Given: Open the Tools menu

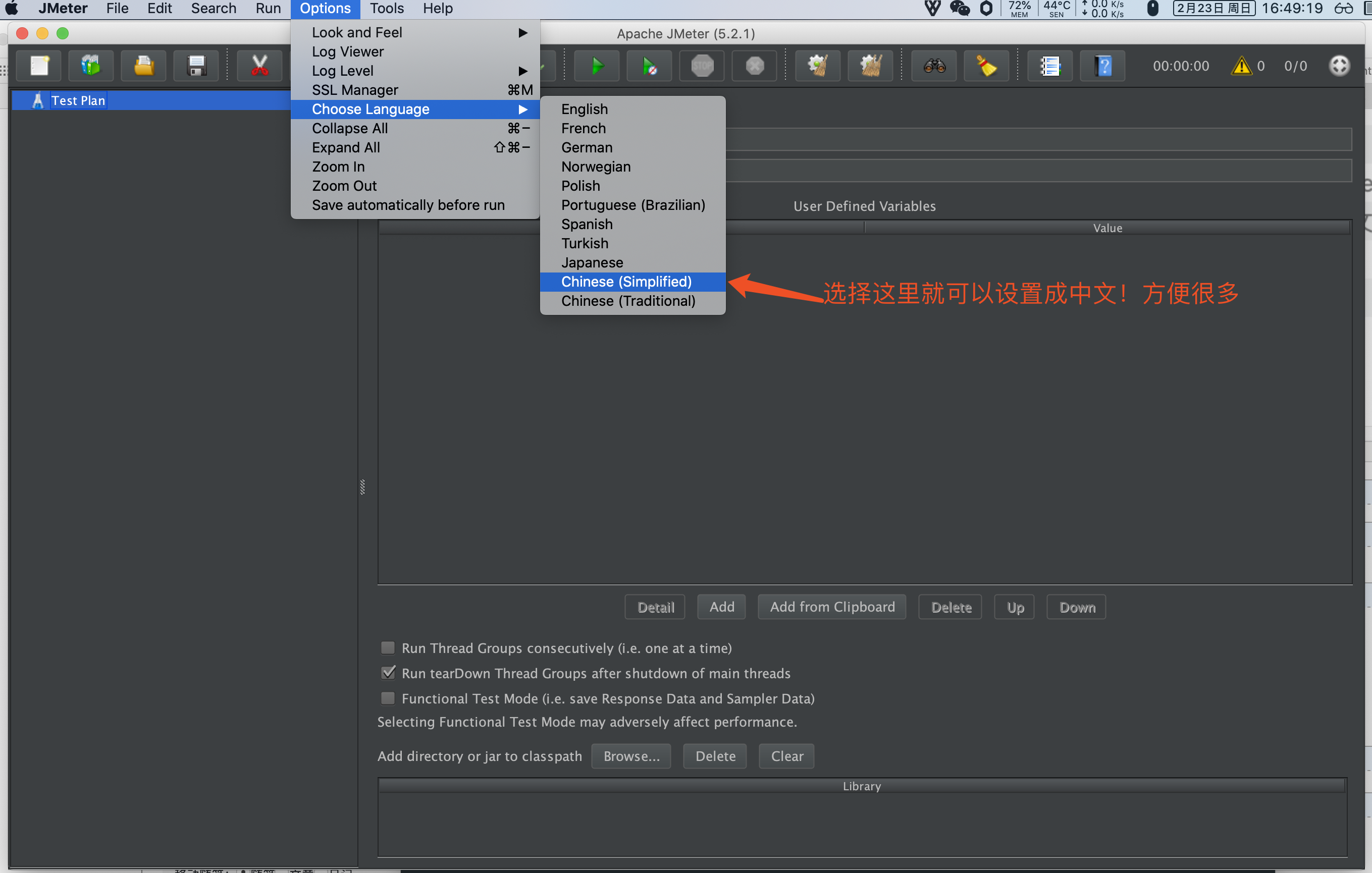Looking at the screenshot, I should tap(387, 9).
